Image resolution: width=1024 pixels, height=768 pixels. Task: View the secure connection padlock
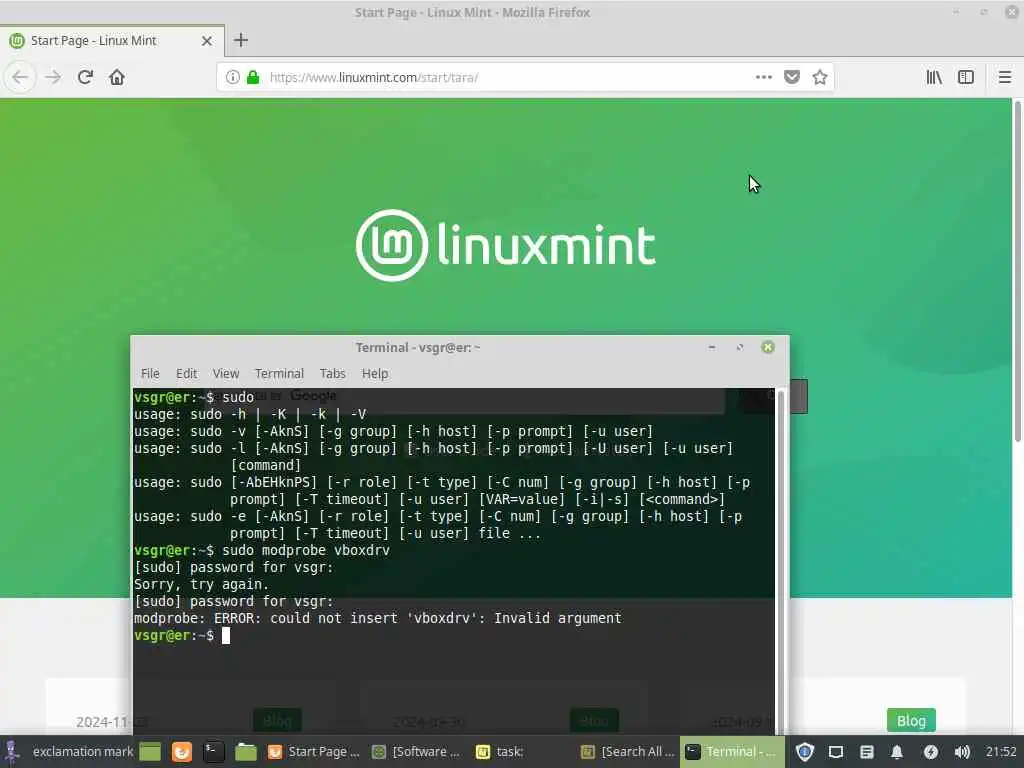pyautogui.click(x=253, y=77)
